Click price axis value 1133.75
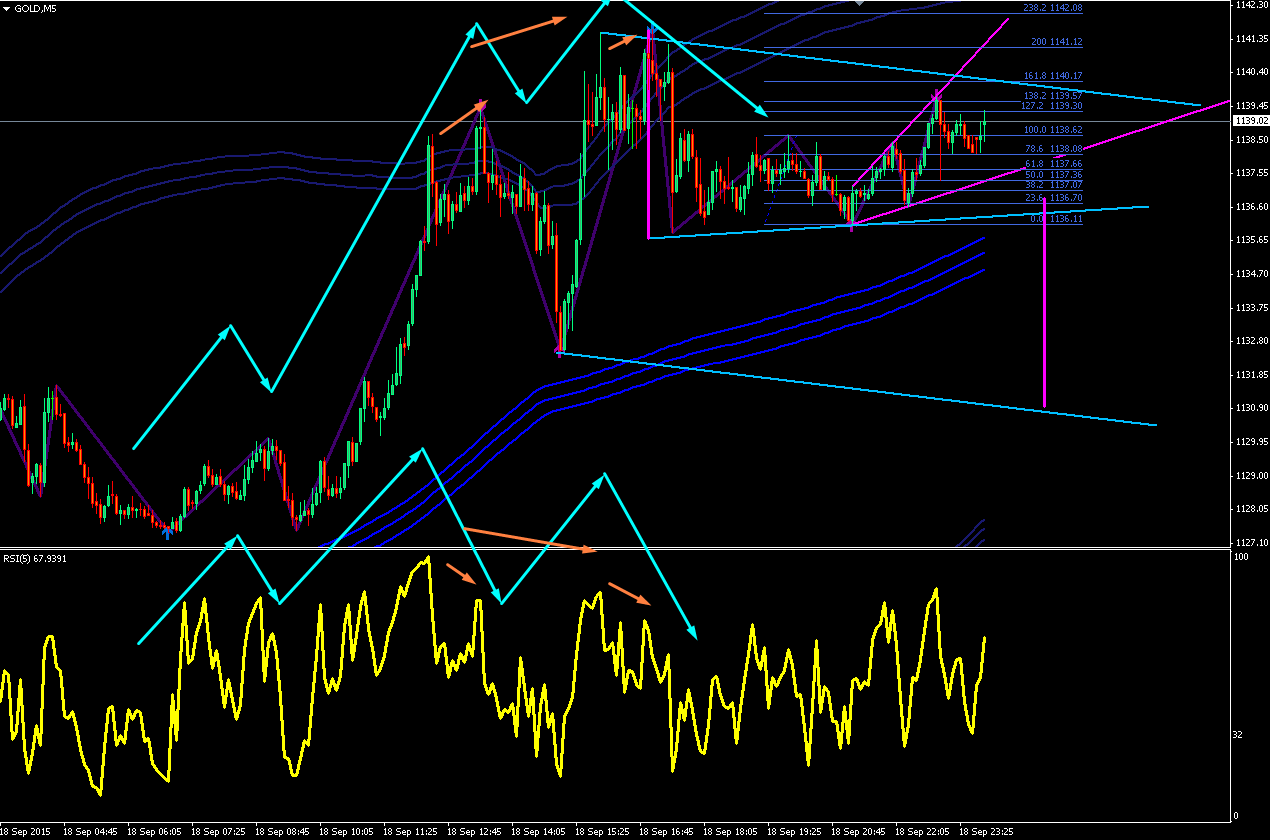The width and height of the screenshot is (1270, 840). click(1250, 307)
